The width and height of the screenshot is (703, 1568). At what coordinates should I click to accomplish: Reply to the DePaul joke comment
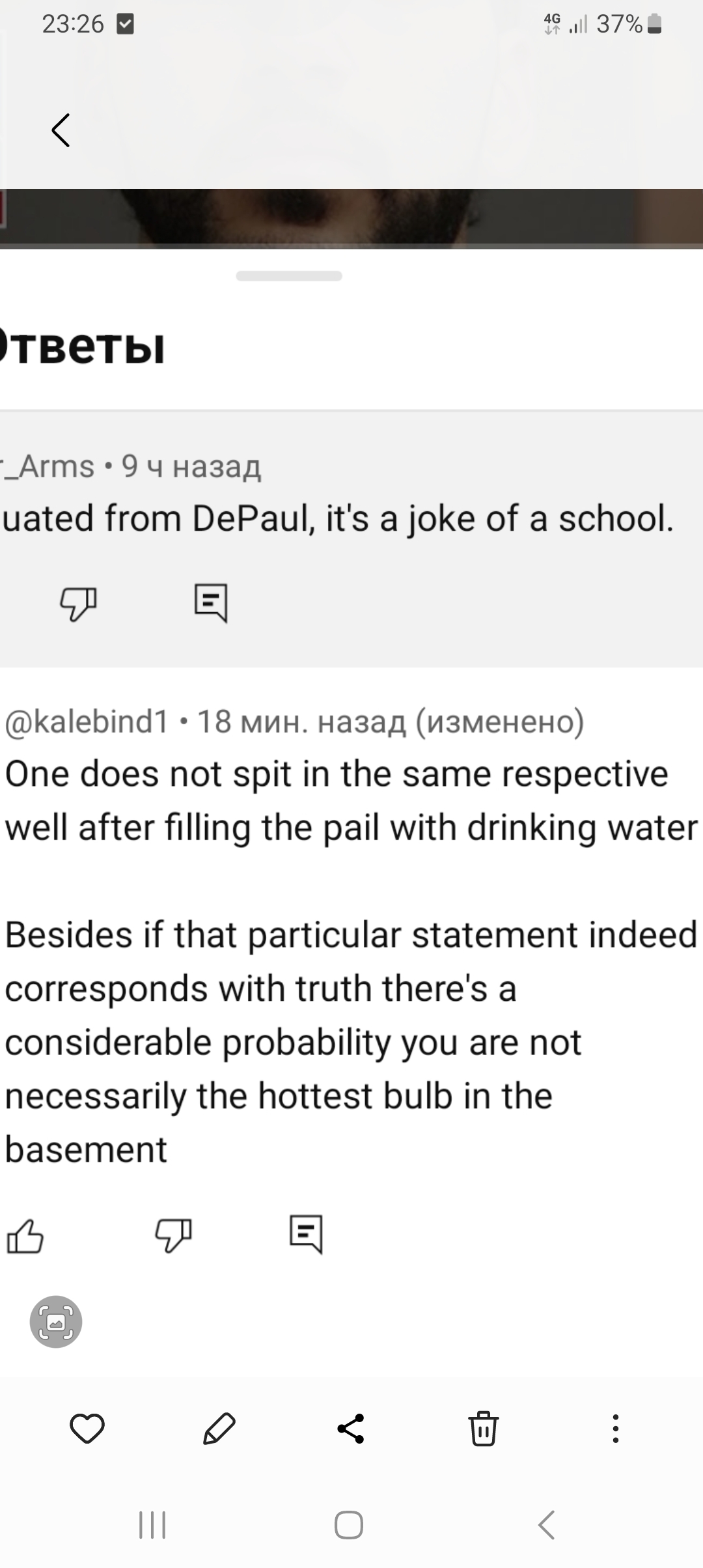[211, 602]
